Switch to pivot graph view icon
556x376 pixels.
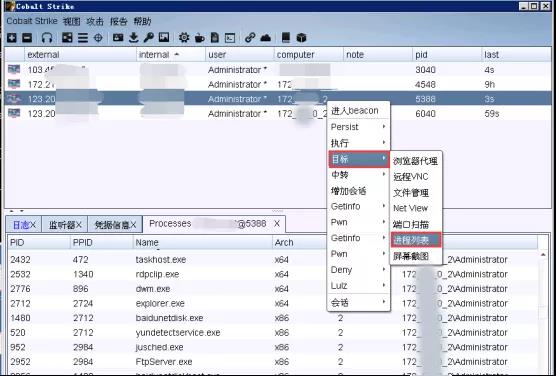tap(67, 38)
